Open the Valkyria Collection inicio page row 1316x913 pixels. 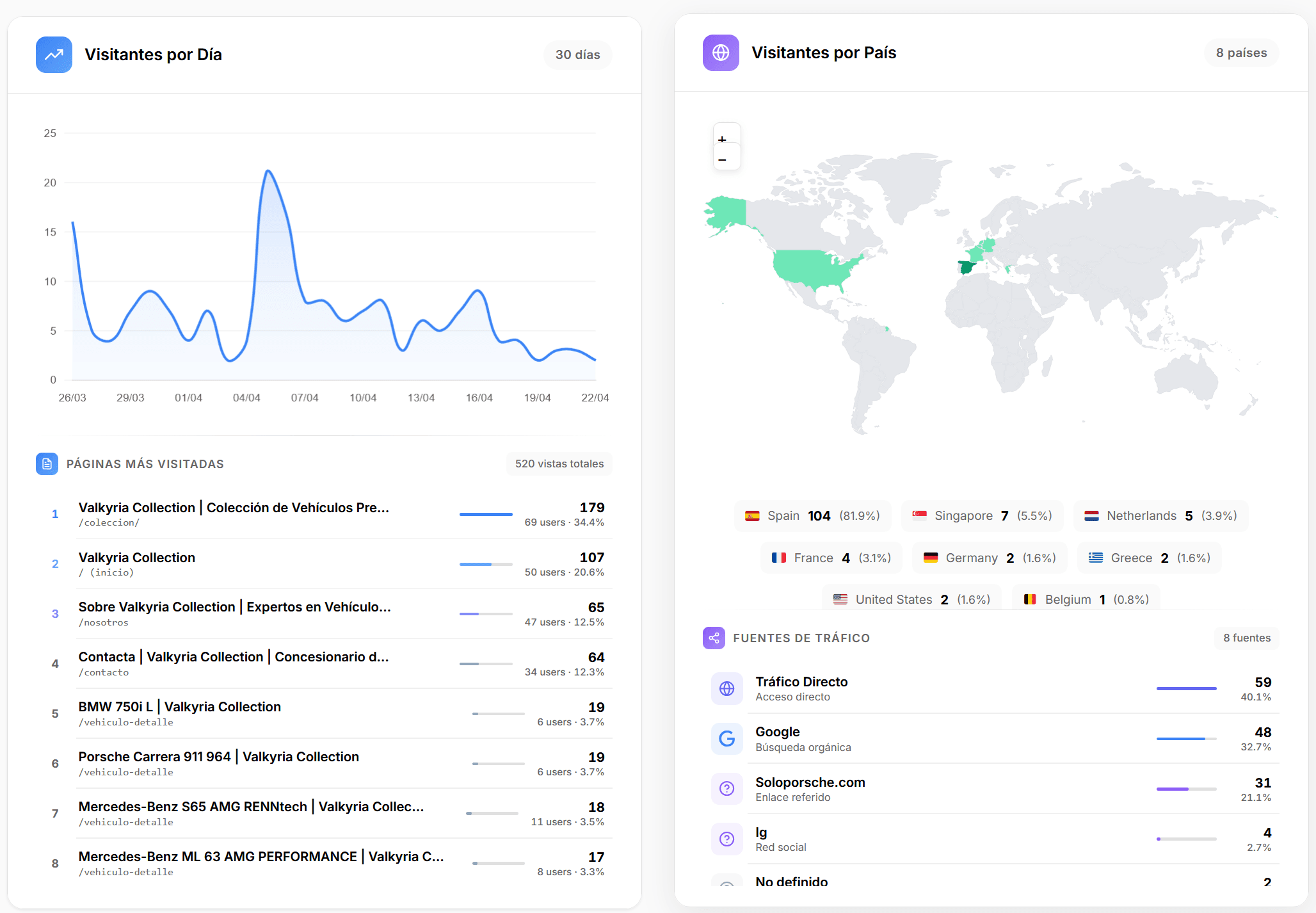click(x=324, y=564)
